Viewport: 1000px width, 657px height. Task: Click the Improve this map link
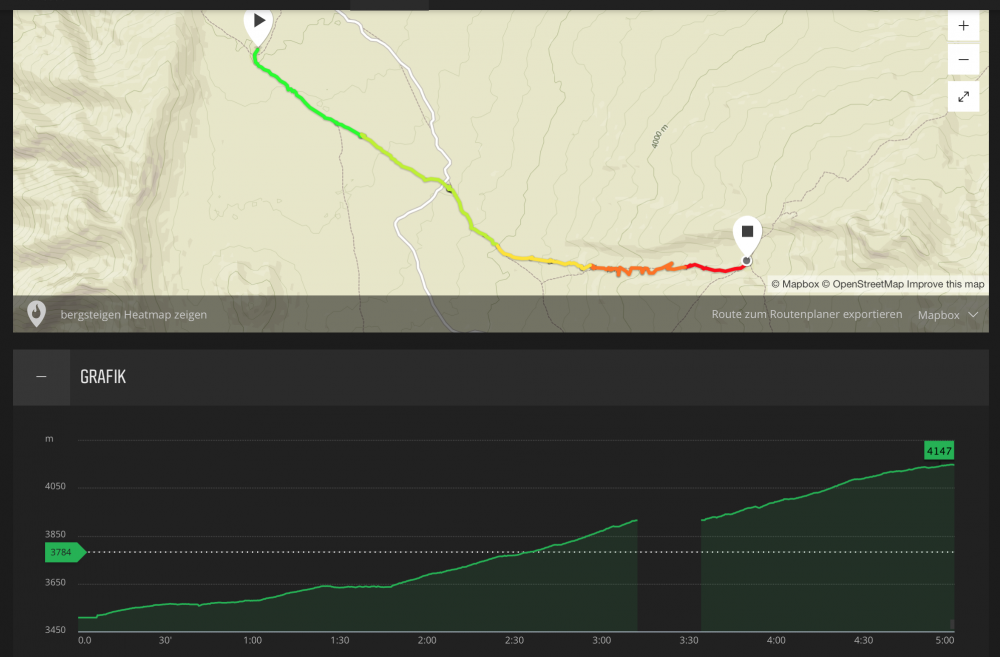point(945,284)
